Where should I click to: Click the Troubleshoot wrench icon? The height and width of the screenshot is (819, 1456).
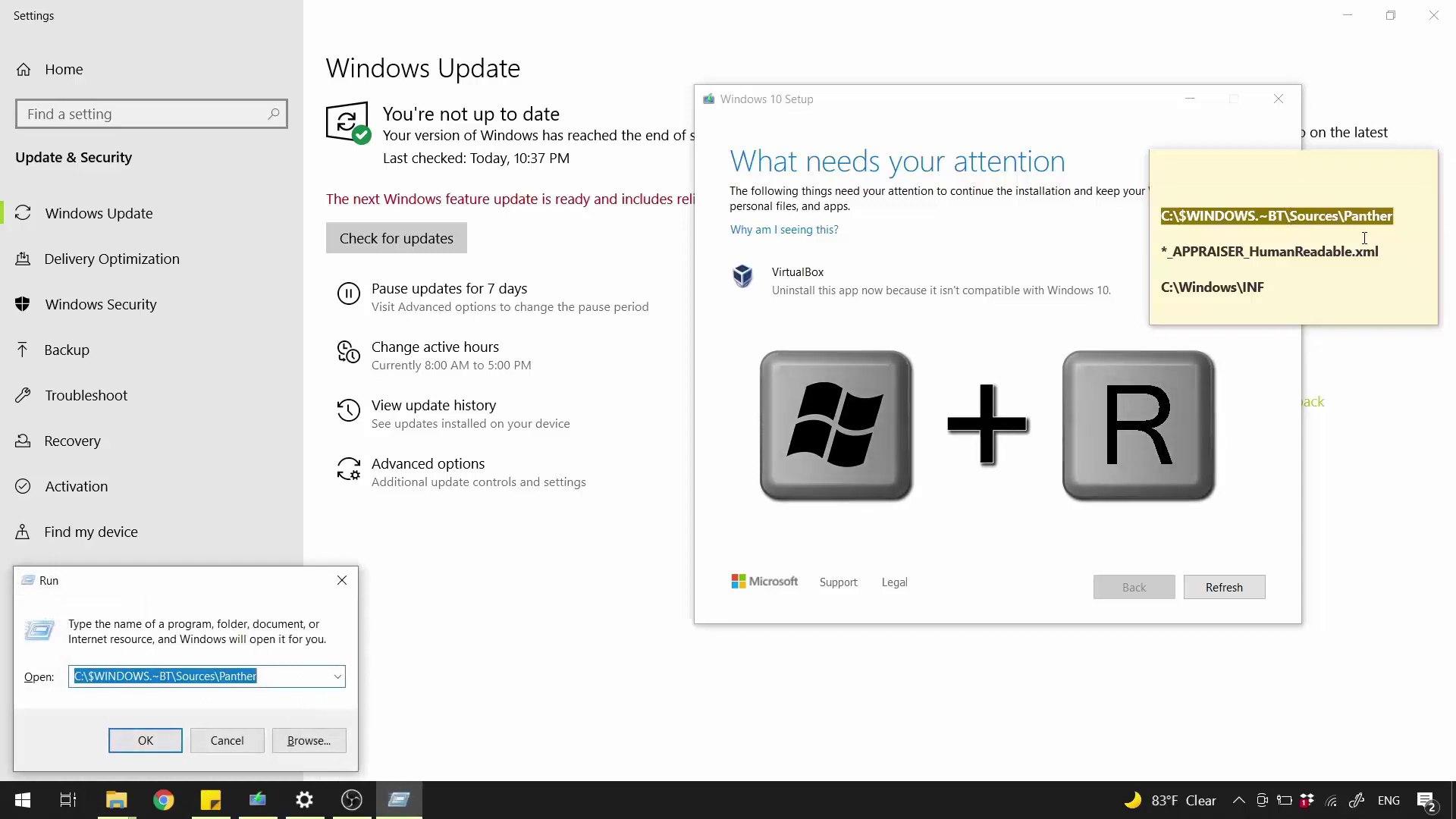23,395
